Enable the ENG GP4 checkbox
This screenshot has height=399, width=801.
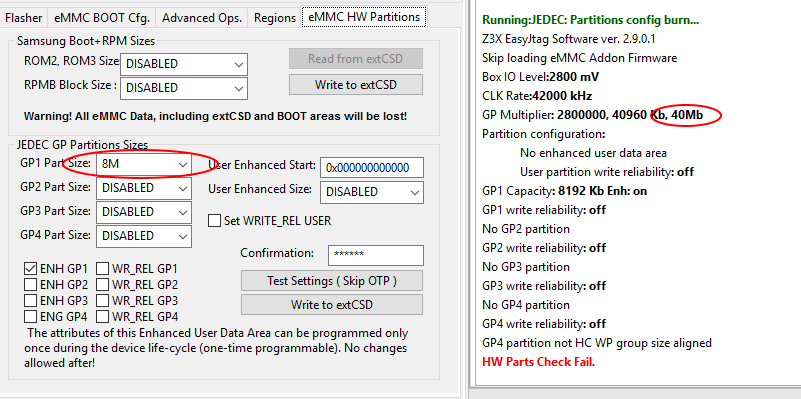tap(31, 316)
